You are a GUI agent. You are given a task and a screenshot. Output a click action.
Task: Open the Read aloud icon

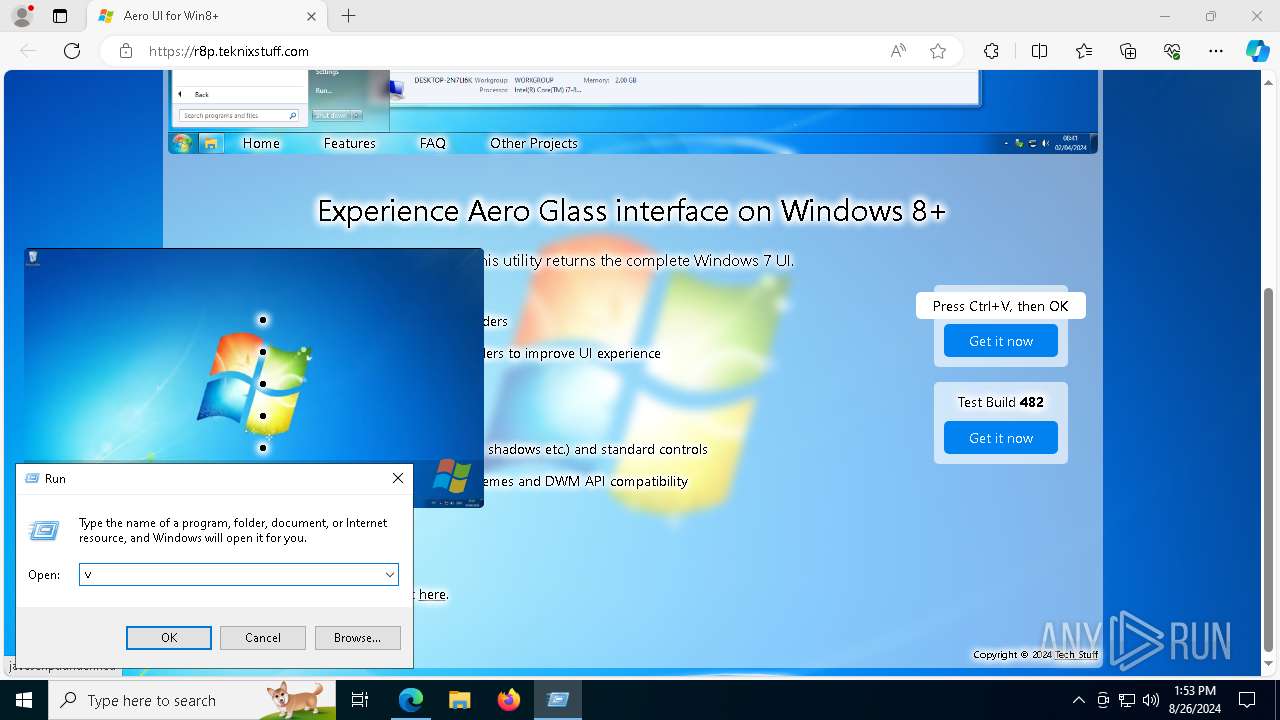click(898, 51)
